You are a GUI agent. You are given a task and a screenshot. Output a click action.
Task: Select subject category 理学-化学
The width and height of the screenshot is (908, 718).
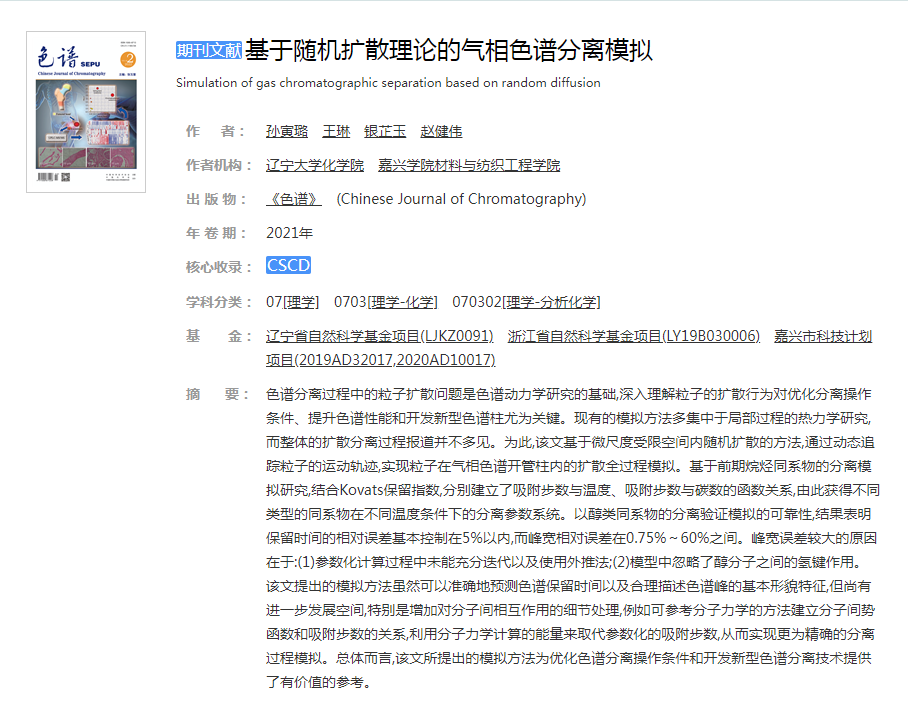coord(403,302)
